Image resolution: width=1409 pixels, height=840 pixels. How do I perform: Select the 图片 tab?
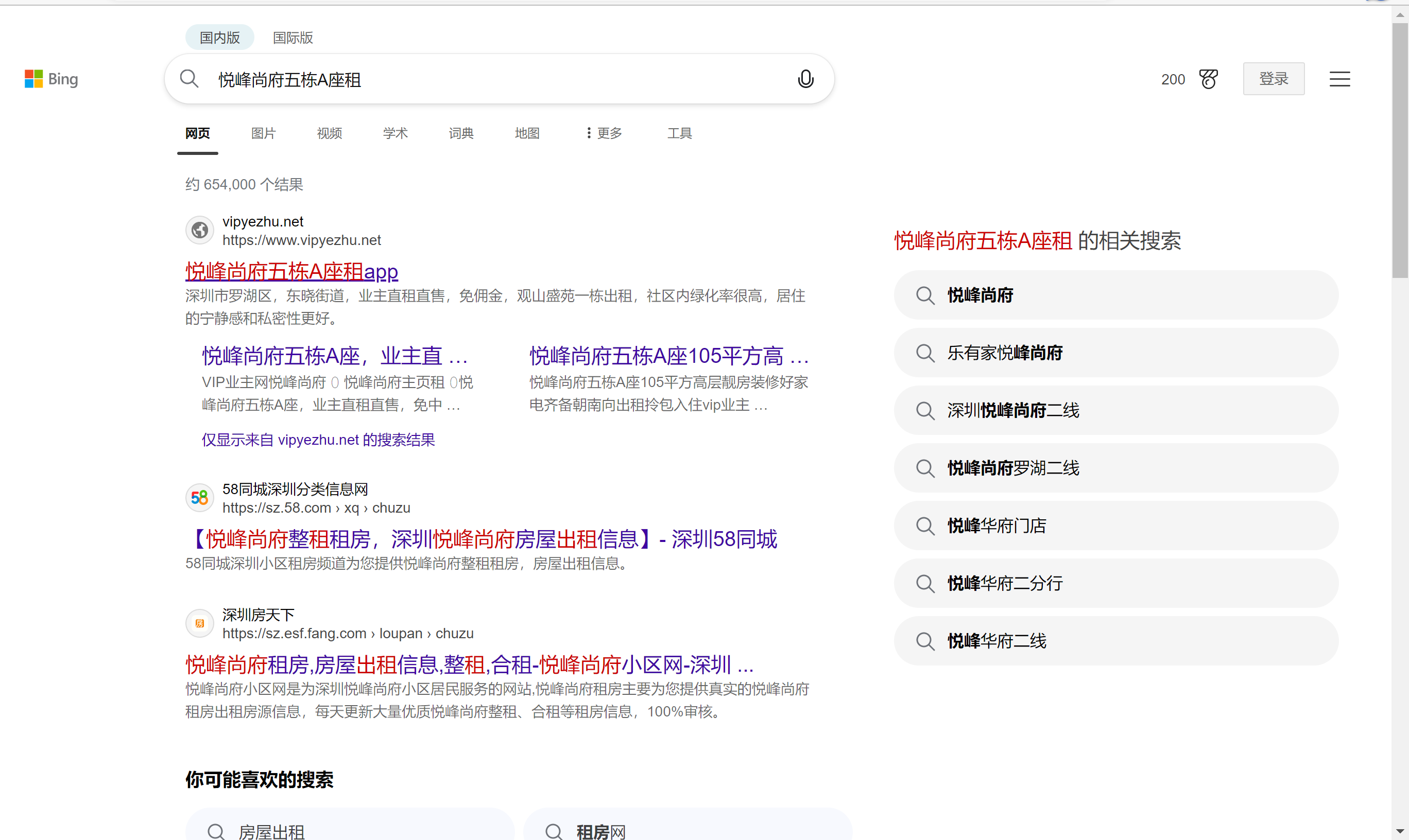click(263, 133)
